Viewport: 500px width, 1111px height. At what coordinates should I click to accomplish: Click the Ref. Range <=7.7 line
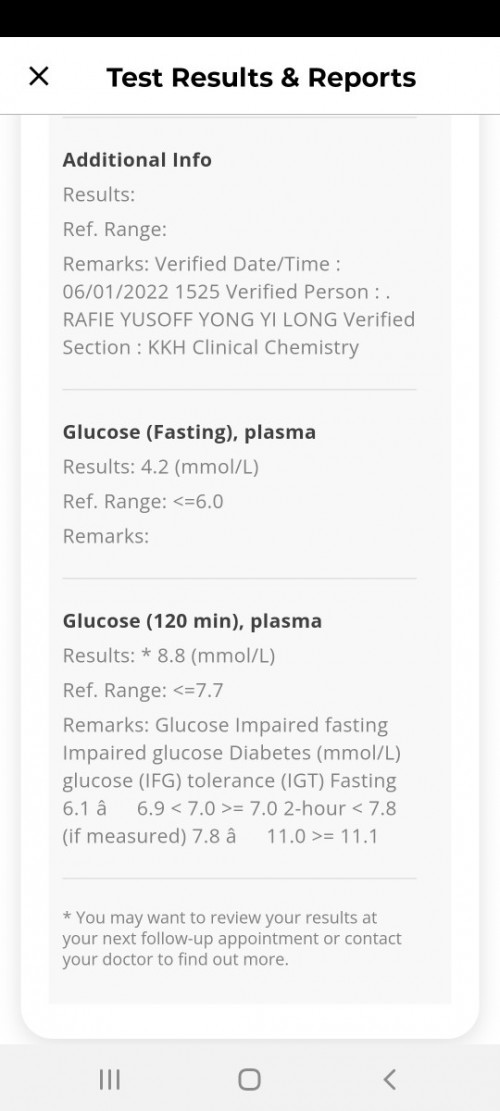[143, 691]
